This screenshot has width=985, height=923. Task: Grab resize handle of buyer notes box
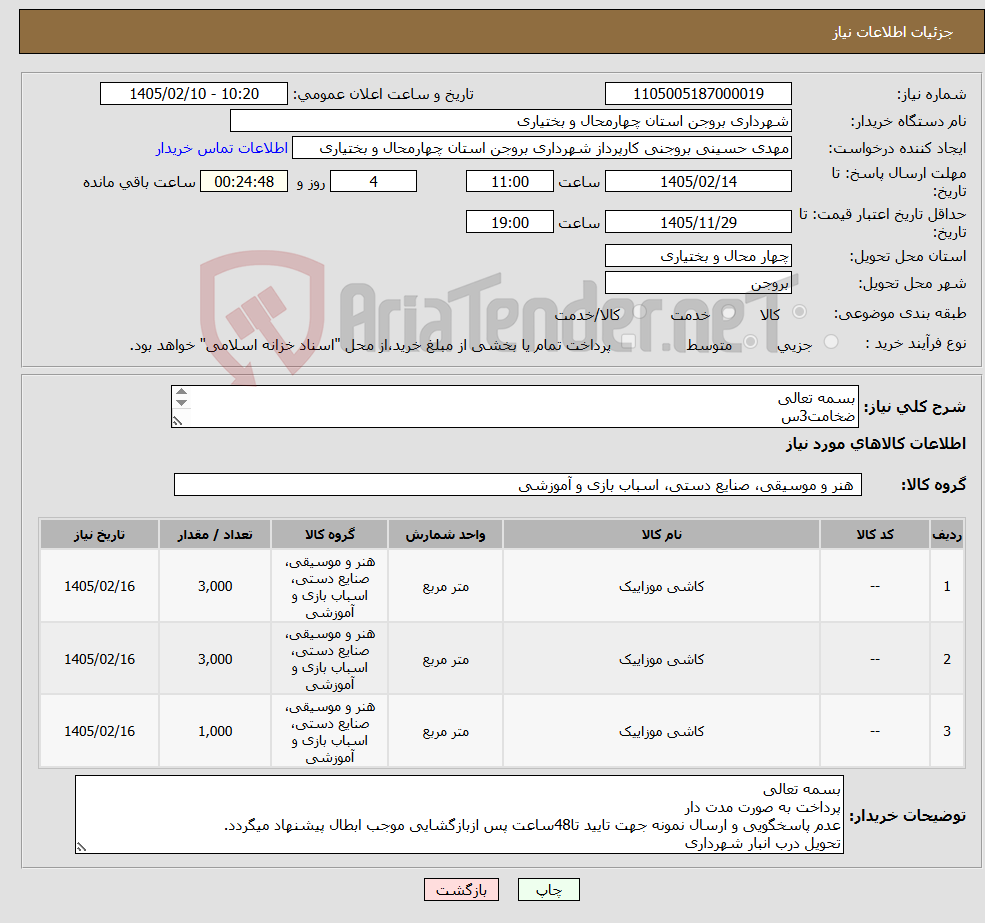(x=81, y=847)
